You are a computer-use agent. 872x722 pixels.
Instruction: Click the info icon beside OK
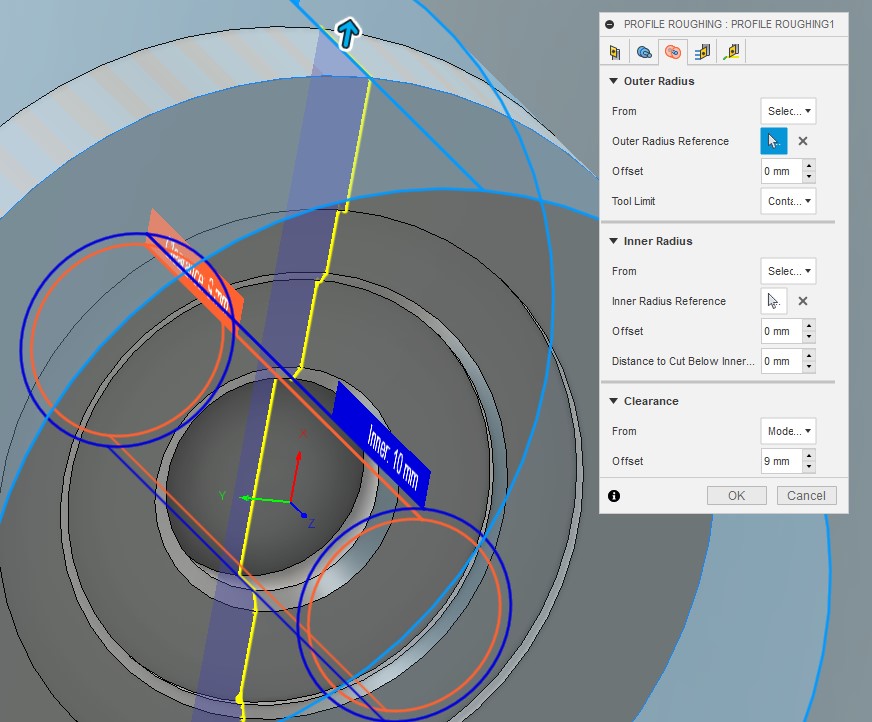(614, 495)
